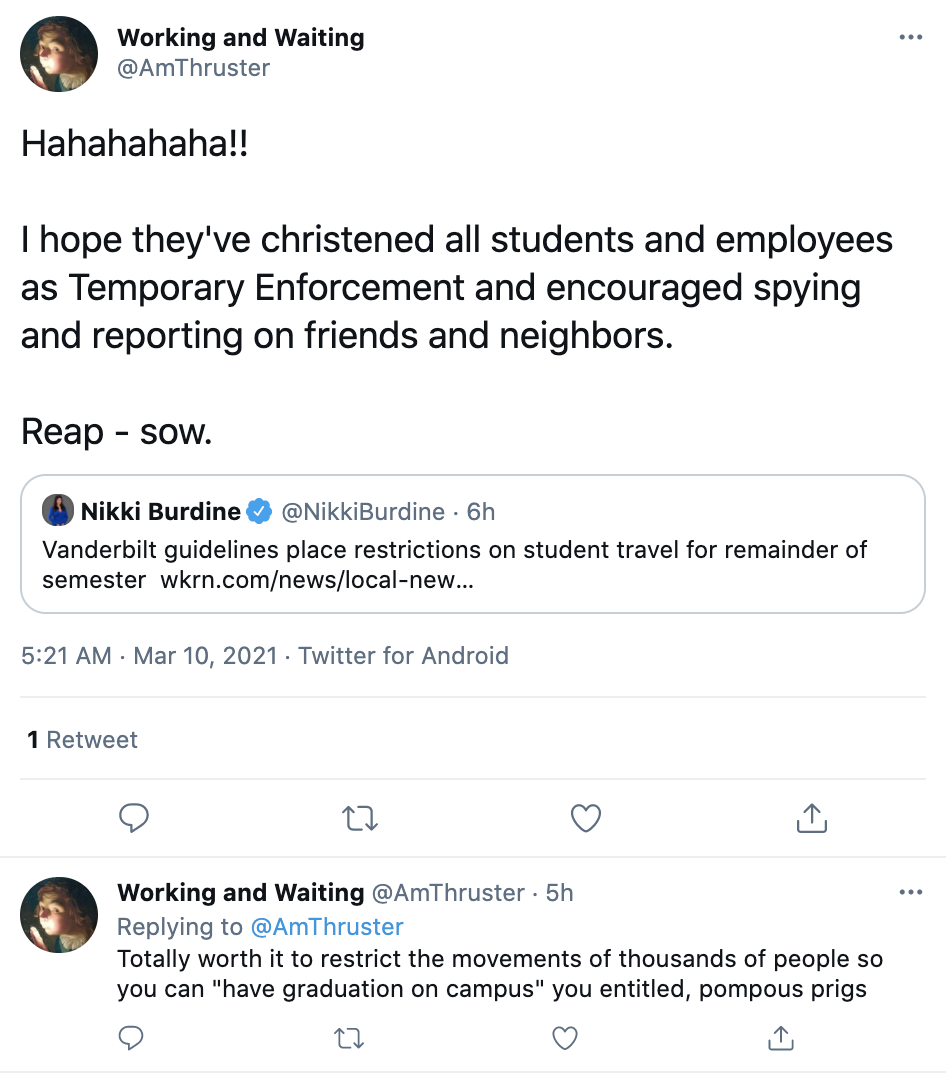Viewport: 946px width, 1074px height.
Task: Open the reply author's profile picture
Action: pos(59,916)
